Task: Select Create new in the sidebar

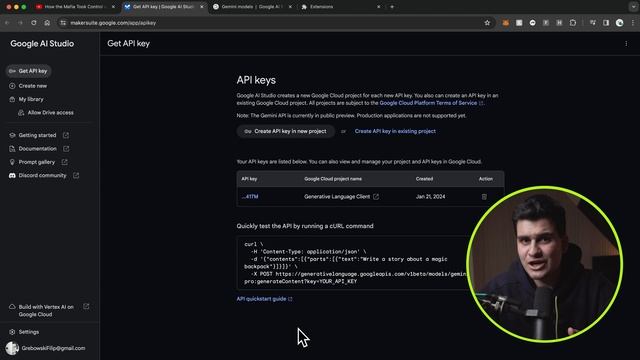Action: point(28,86)
